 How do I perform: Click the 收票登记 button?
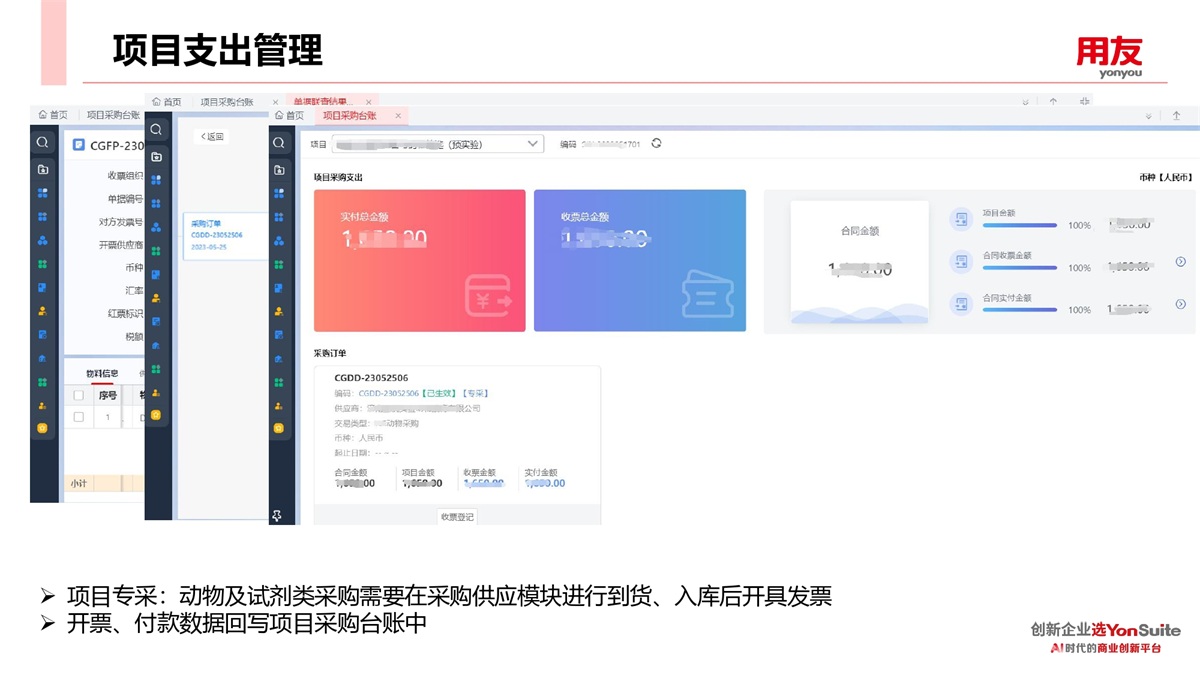click(x=457, y=517)
